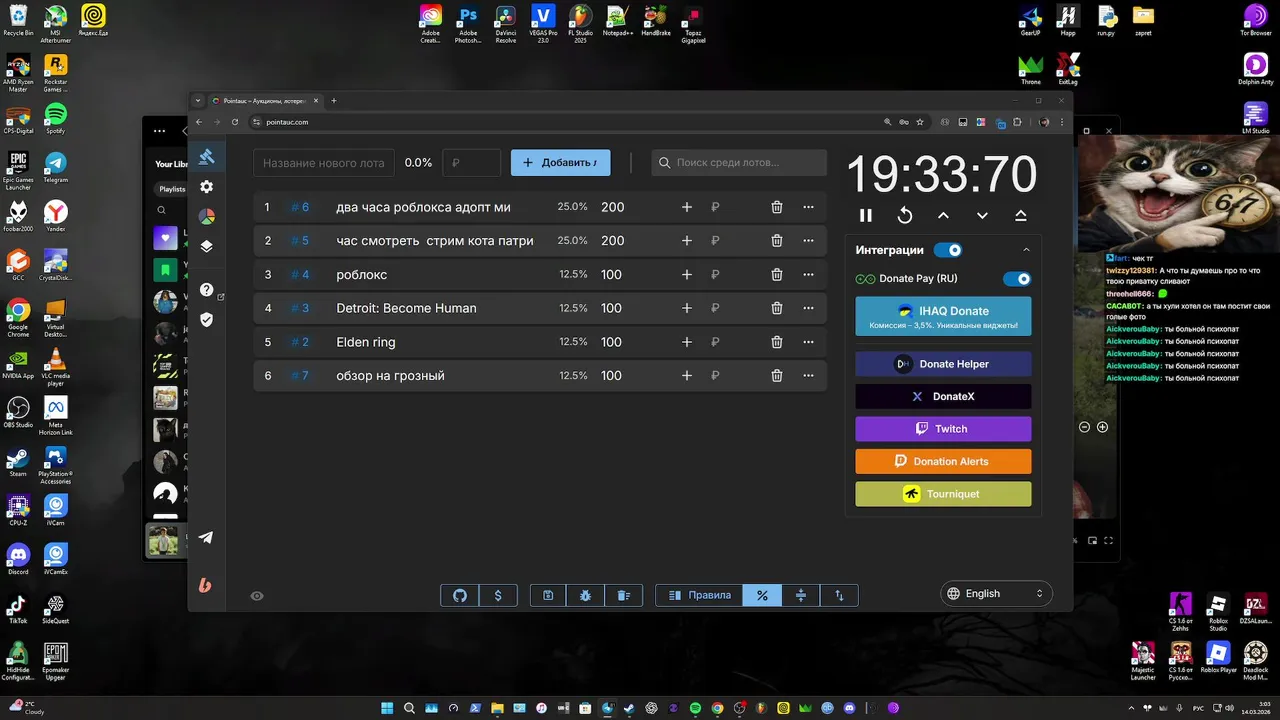1280x720 pixels.
Task: Open Windows taskbar search
Action: click(409, 708)
